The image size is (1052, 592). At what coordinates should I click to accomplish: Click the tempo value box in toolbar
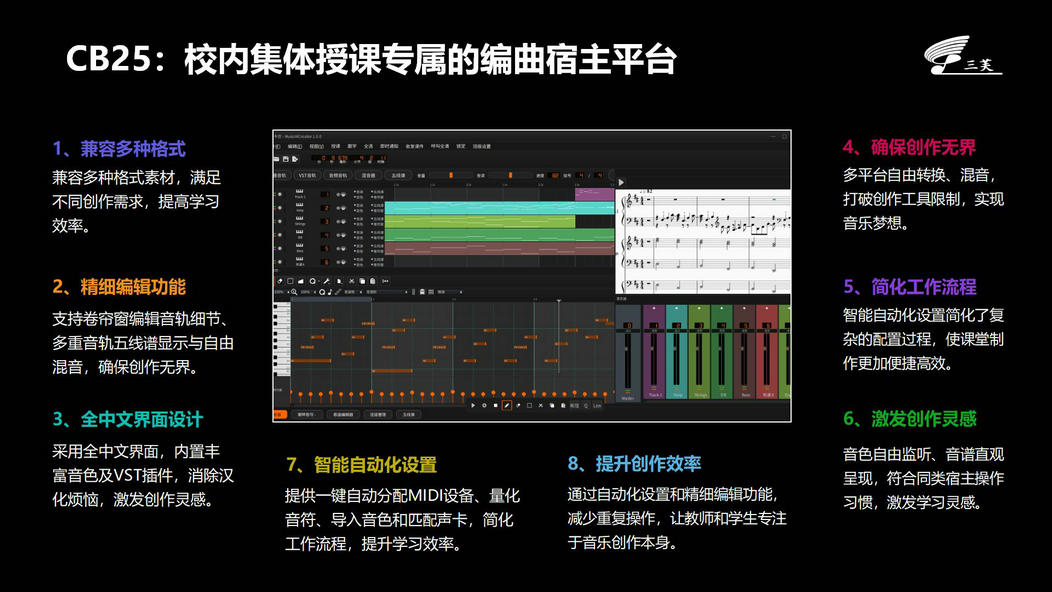coord(555,175)
